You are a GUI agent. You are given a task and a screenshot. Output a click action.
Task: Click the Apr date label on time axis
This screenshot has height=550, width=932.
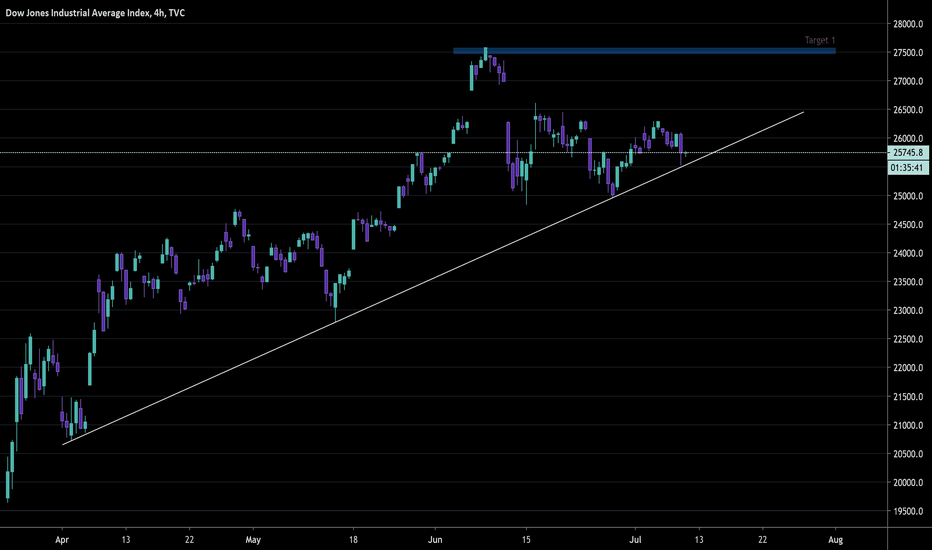[62, 540]
